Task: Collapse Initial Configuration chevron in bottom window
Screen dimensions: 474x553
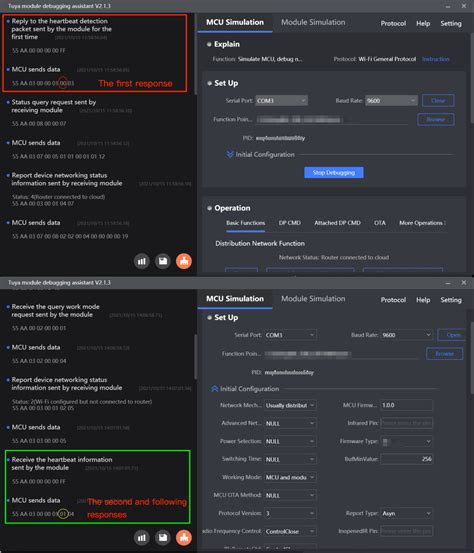Action: [214, 389]
